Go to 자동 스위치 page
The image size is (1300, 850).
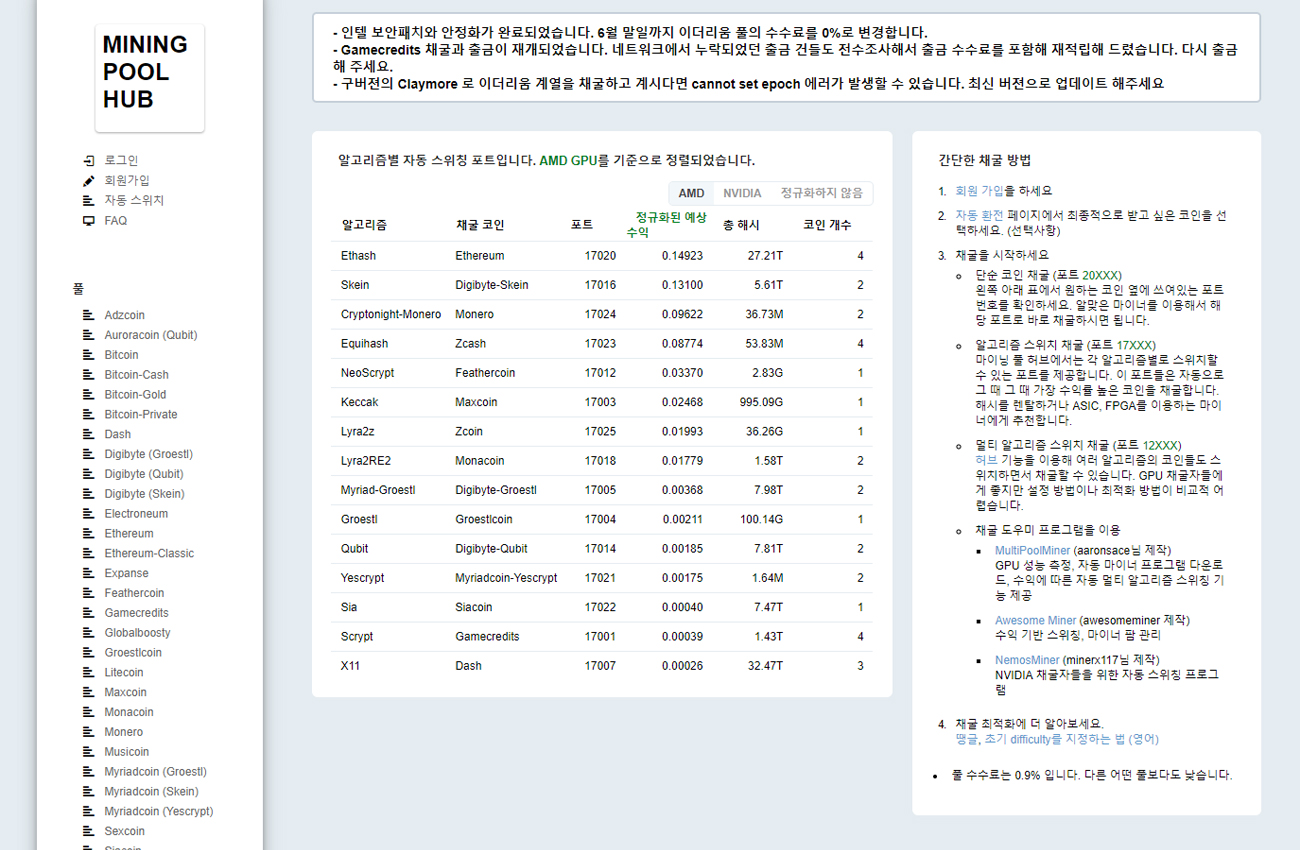(x=134, y=200)
